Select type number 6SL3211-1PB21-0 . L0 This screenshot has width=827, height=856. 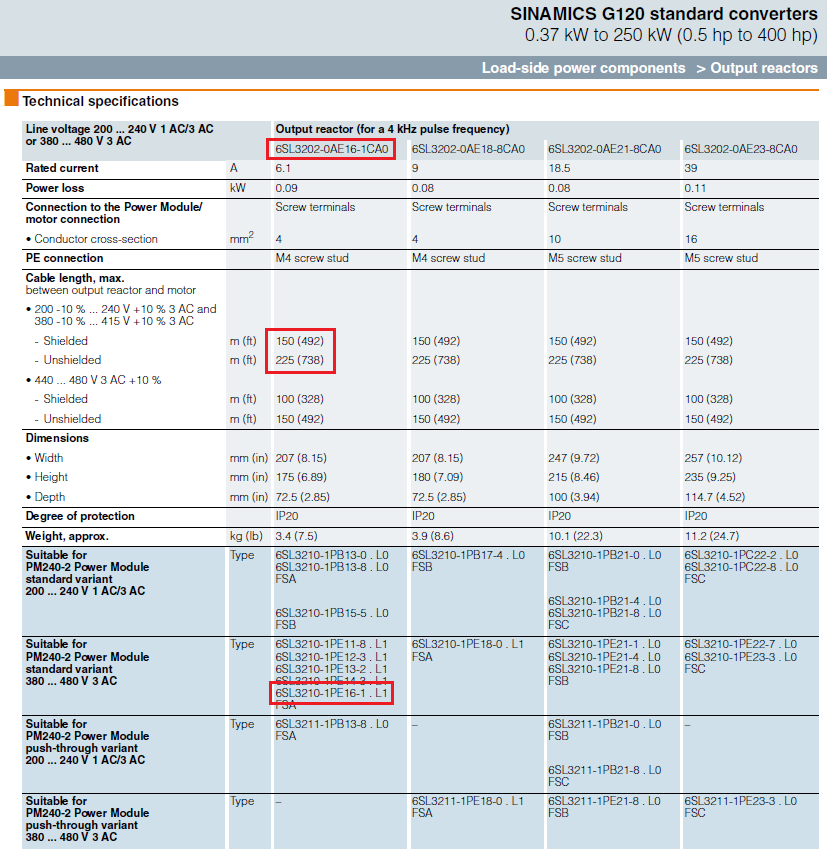click(x=605, y=724)
